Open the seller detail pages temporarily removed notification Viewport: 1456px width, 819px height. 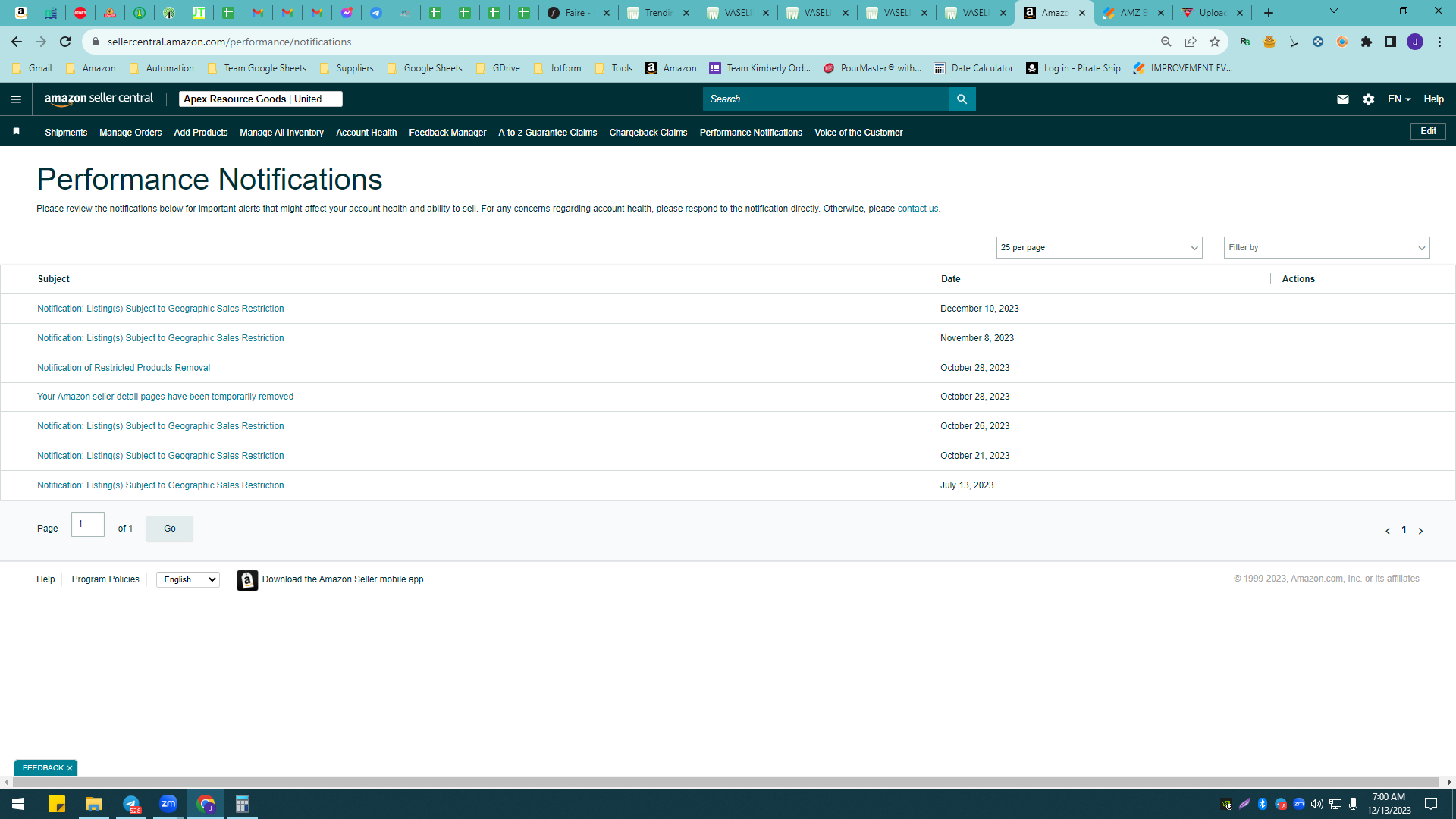[165, 397]
